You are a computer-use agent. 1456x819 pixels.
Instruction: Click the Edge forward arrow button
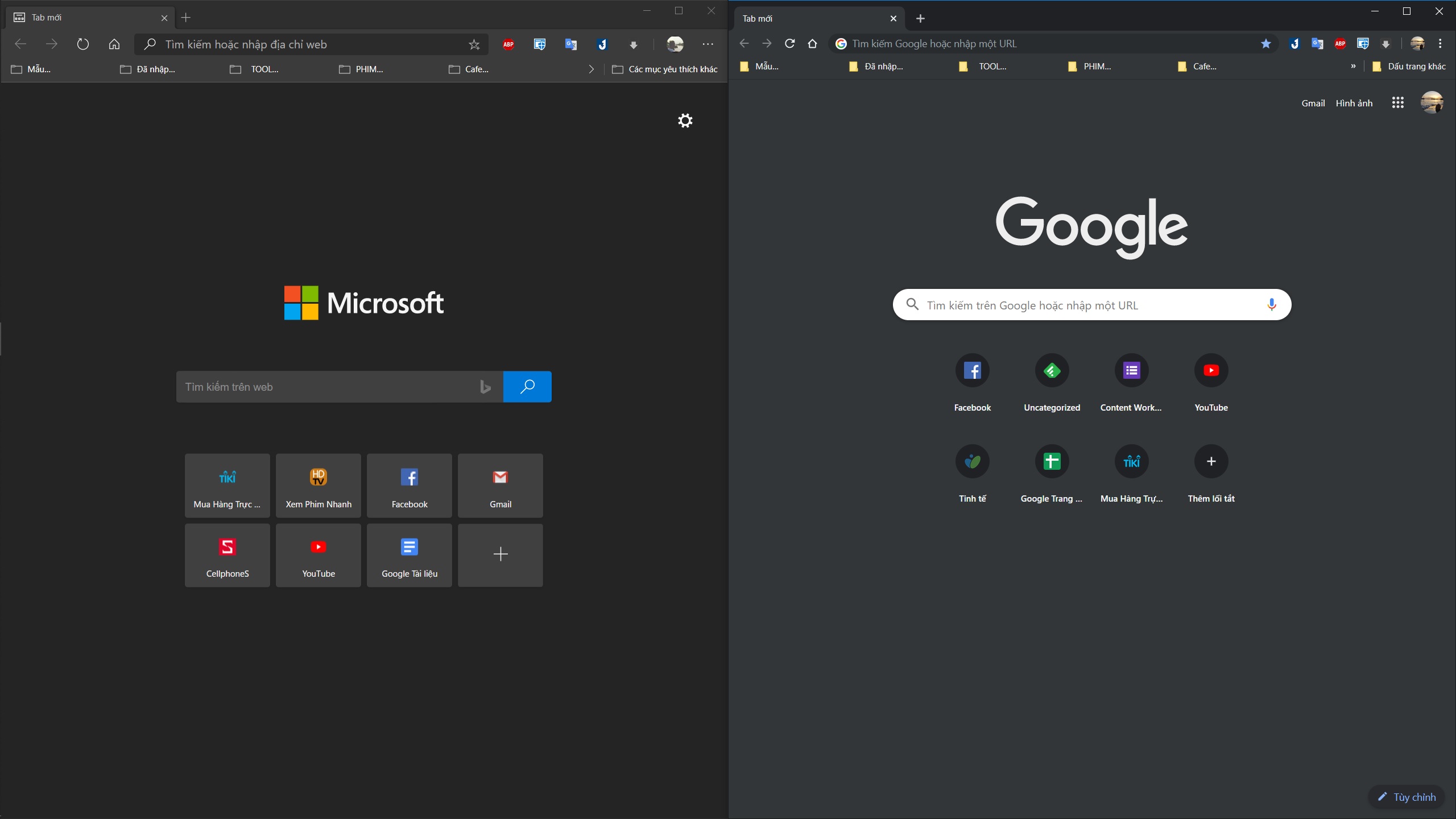(x=52, y=44)
